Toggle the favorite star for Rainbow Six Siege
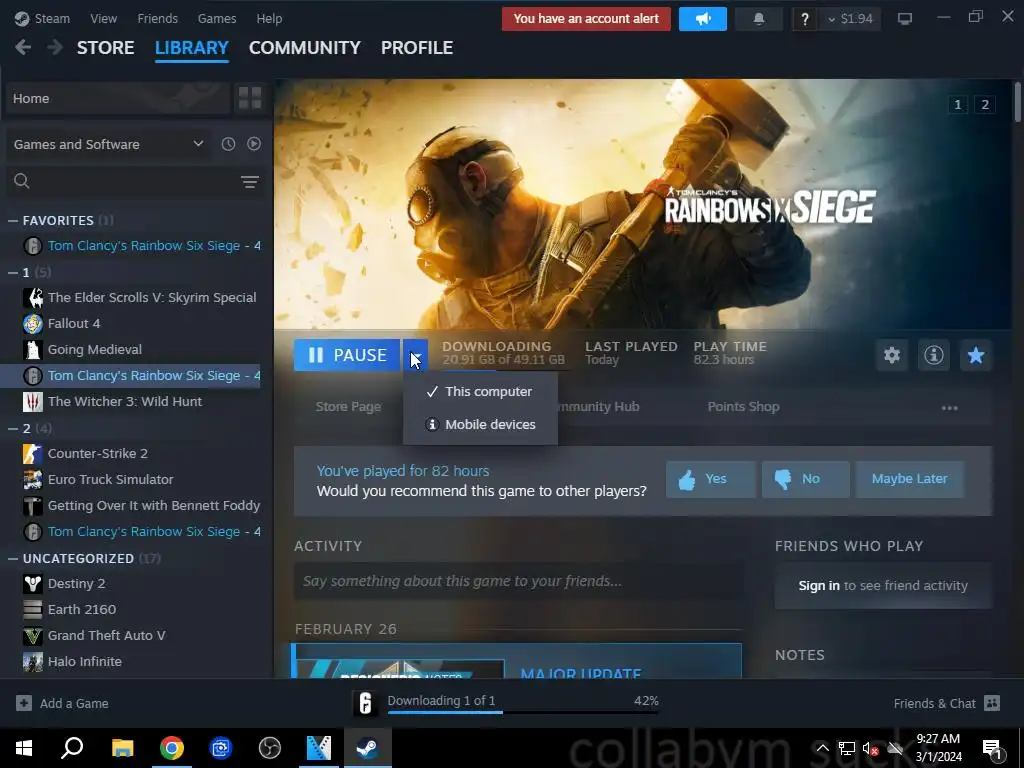Viewport: 1024px width, 768px height. pos(976,355)
